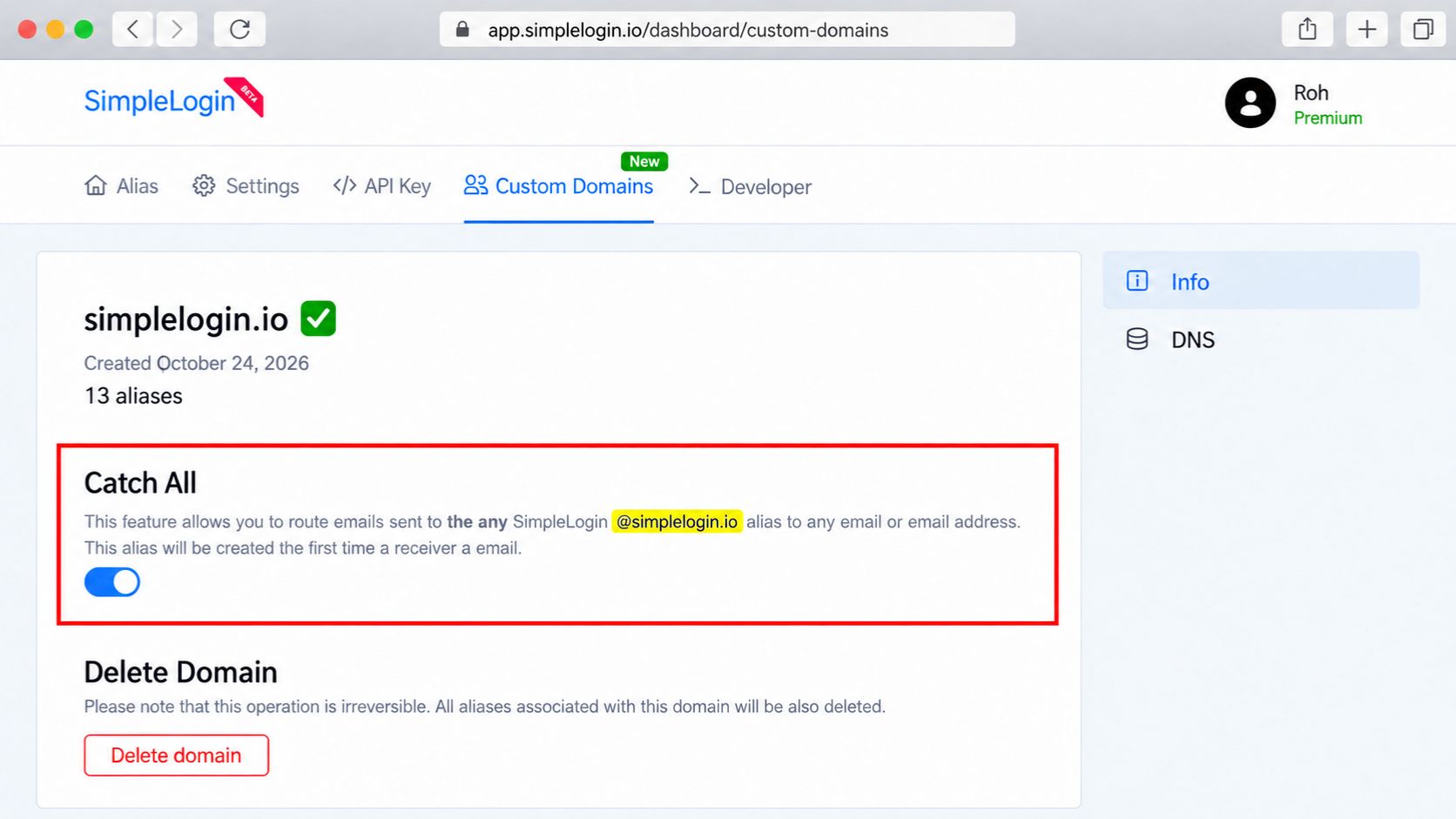Open the API Key tab
Viewport: 1456px width, 819px height.
pyautogui.click(x=381, y=186)
